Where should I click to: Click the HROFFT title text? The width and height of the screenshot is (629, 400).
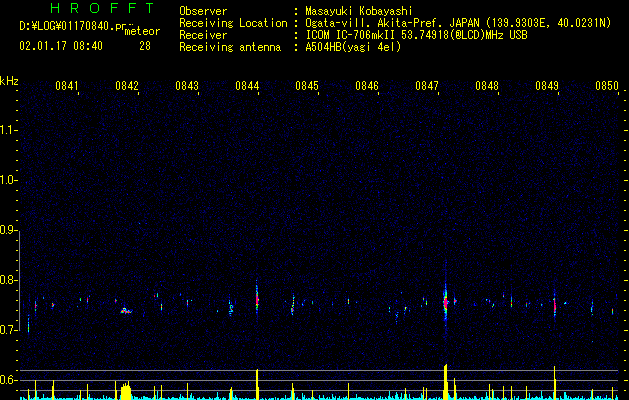(102, 8)
